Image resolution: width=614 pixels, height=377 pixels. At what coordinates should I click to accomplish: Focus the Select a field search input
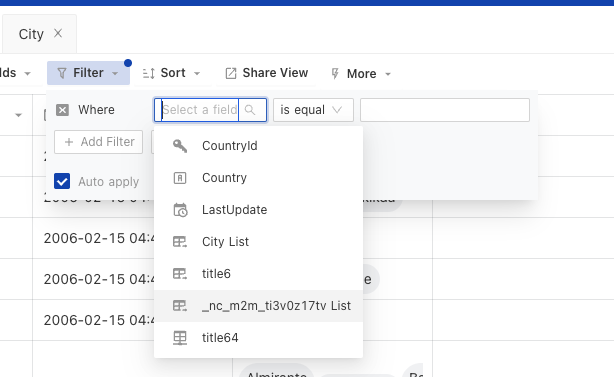point(200,110)
